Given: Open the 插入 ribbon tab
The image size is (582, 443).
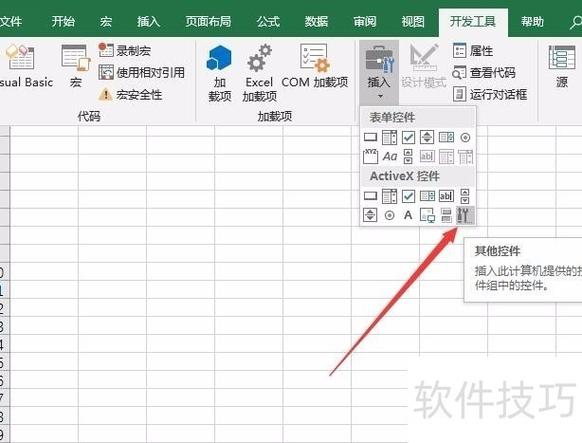Looking at the screenshot, I should pos(148,22).
